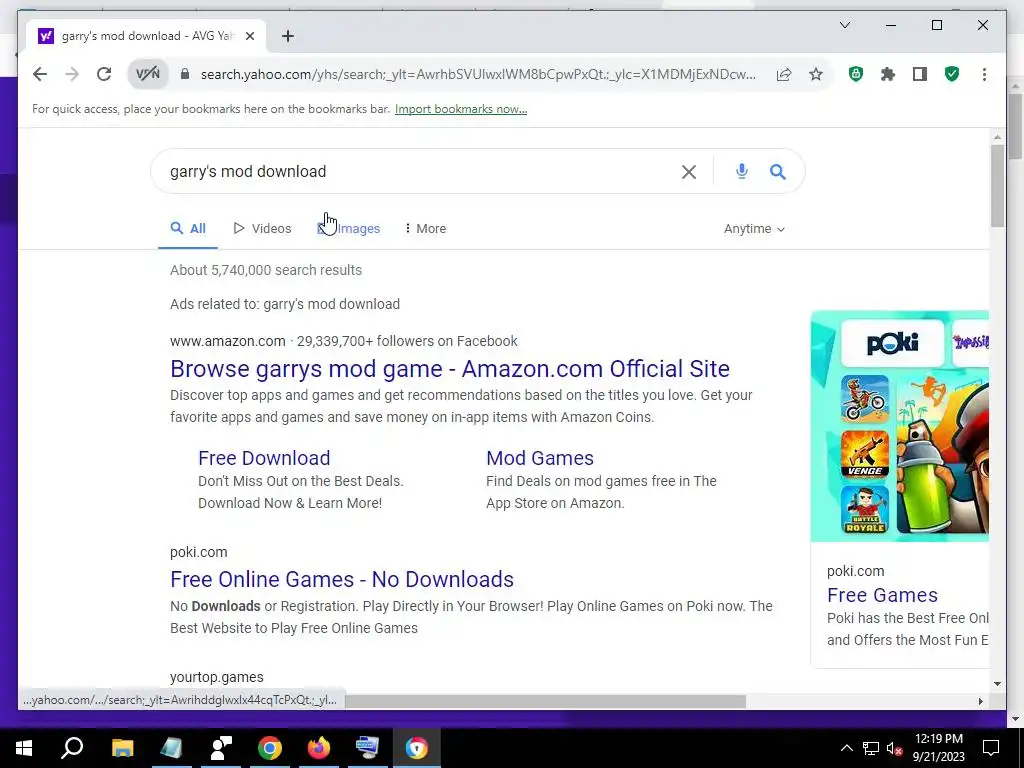Screen dimensions: 1024x768
Task: Show hidden system tray icons
Action: 846,748
